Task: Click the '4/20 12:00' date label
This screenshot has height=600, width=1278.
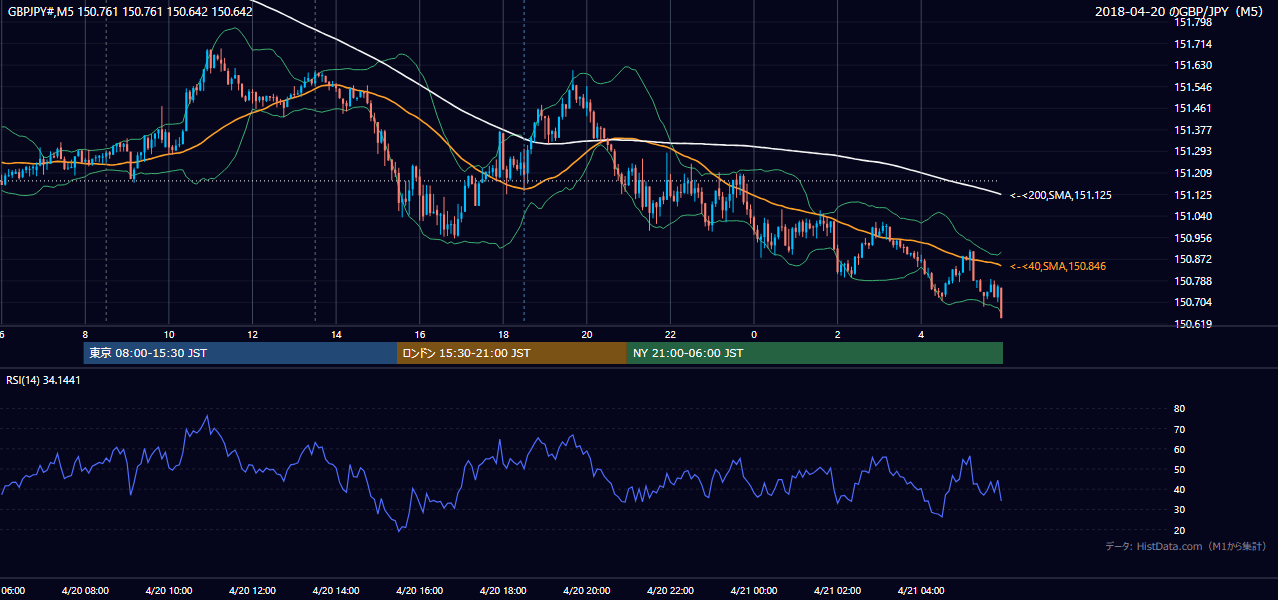Action: pos(252,590)
